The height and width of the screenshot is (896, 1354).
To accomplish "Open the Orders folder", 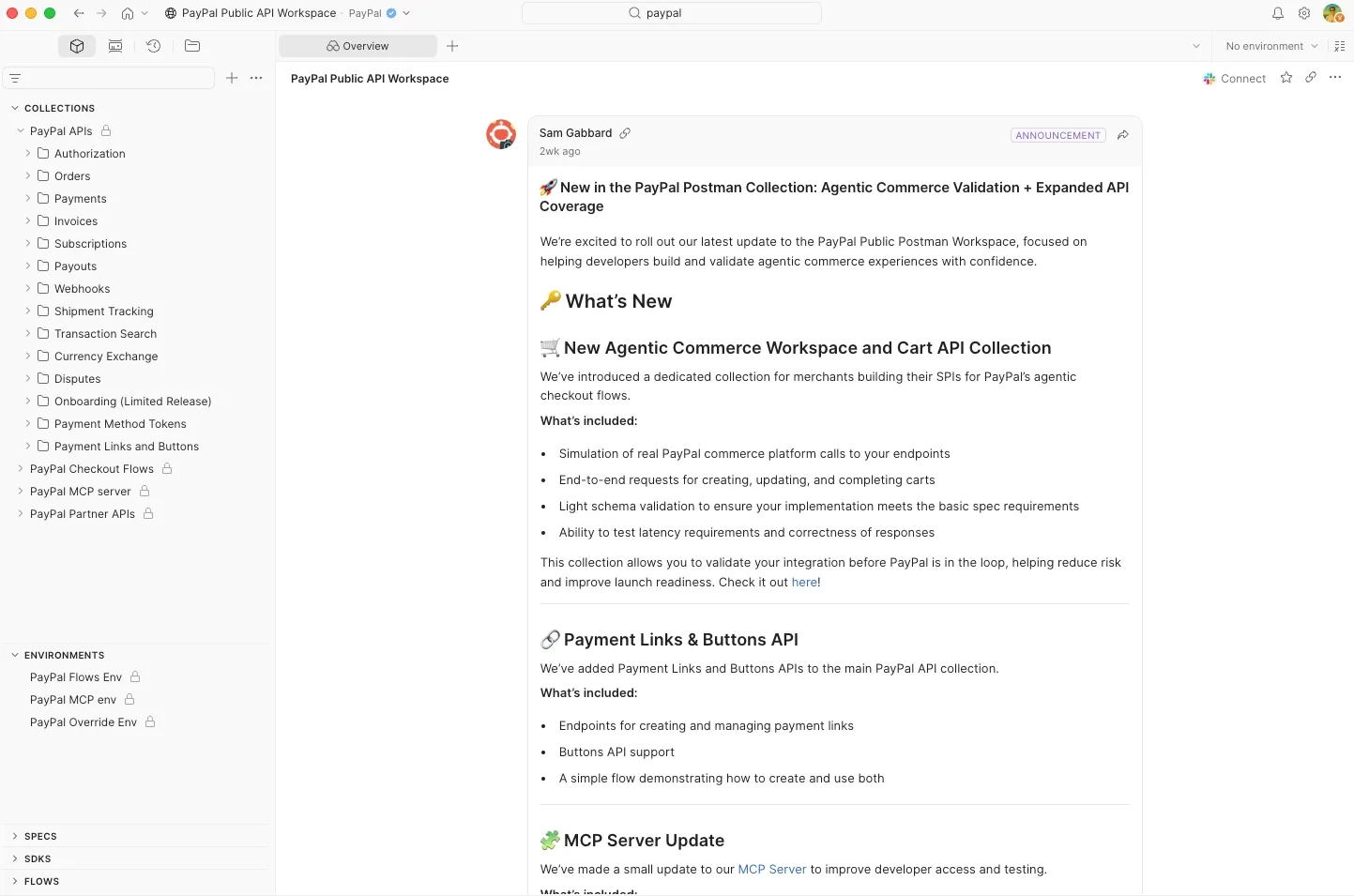I will coord(72,175).
